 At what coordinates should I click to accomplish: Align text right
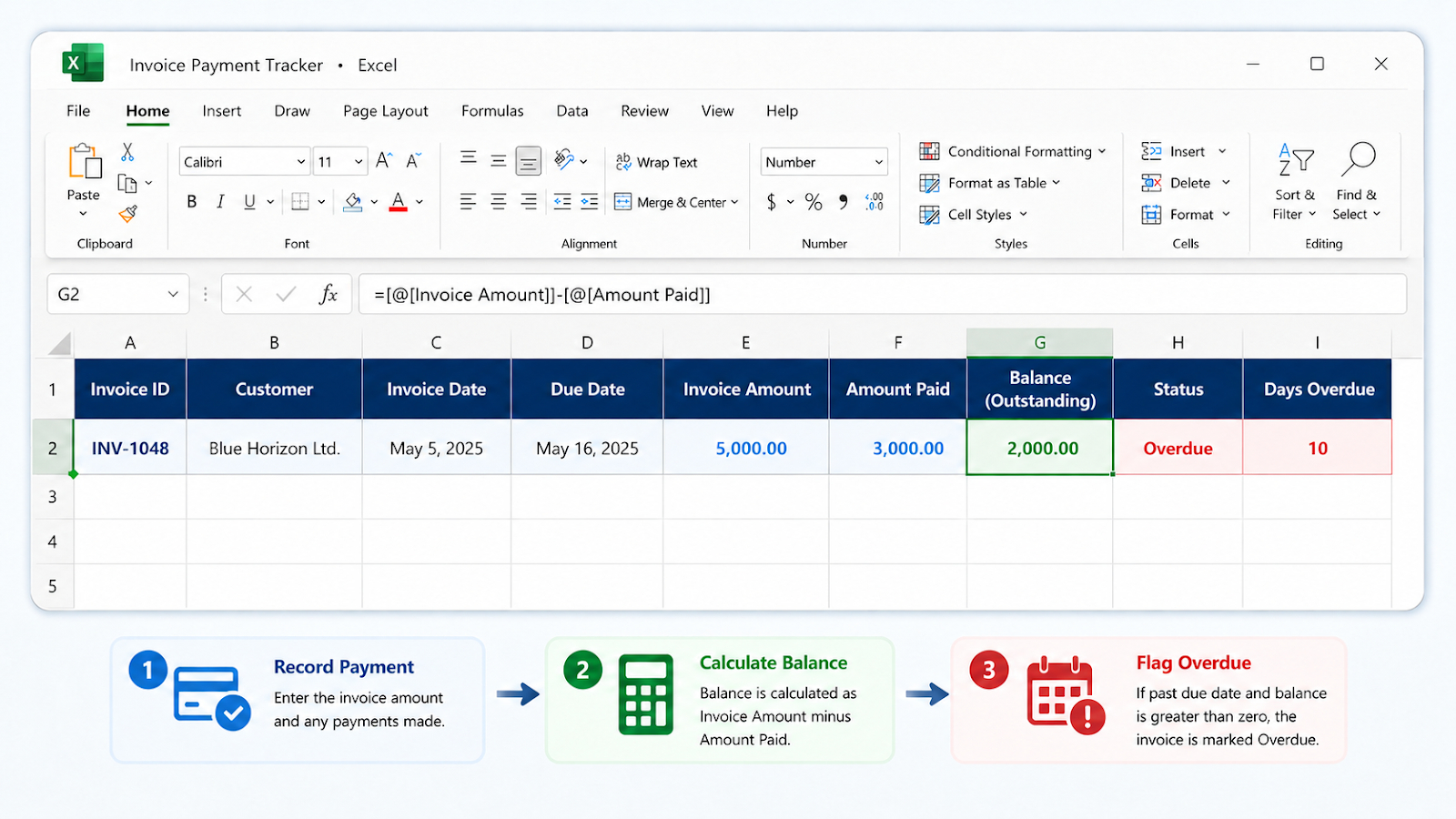(x=529, y=202)
